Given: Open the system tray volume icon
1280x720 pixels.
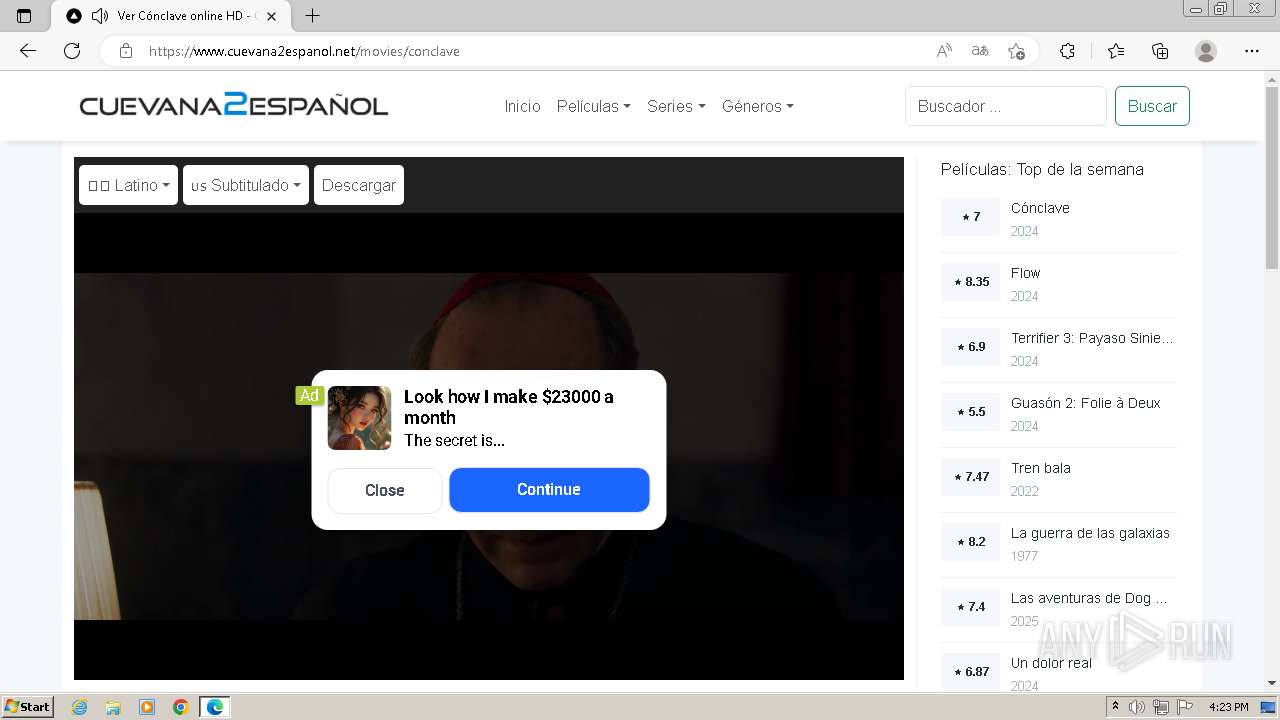Looking at the screenshot, I should coord(1138,707).
